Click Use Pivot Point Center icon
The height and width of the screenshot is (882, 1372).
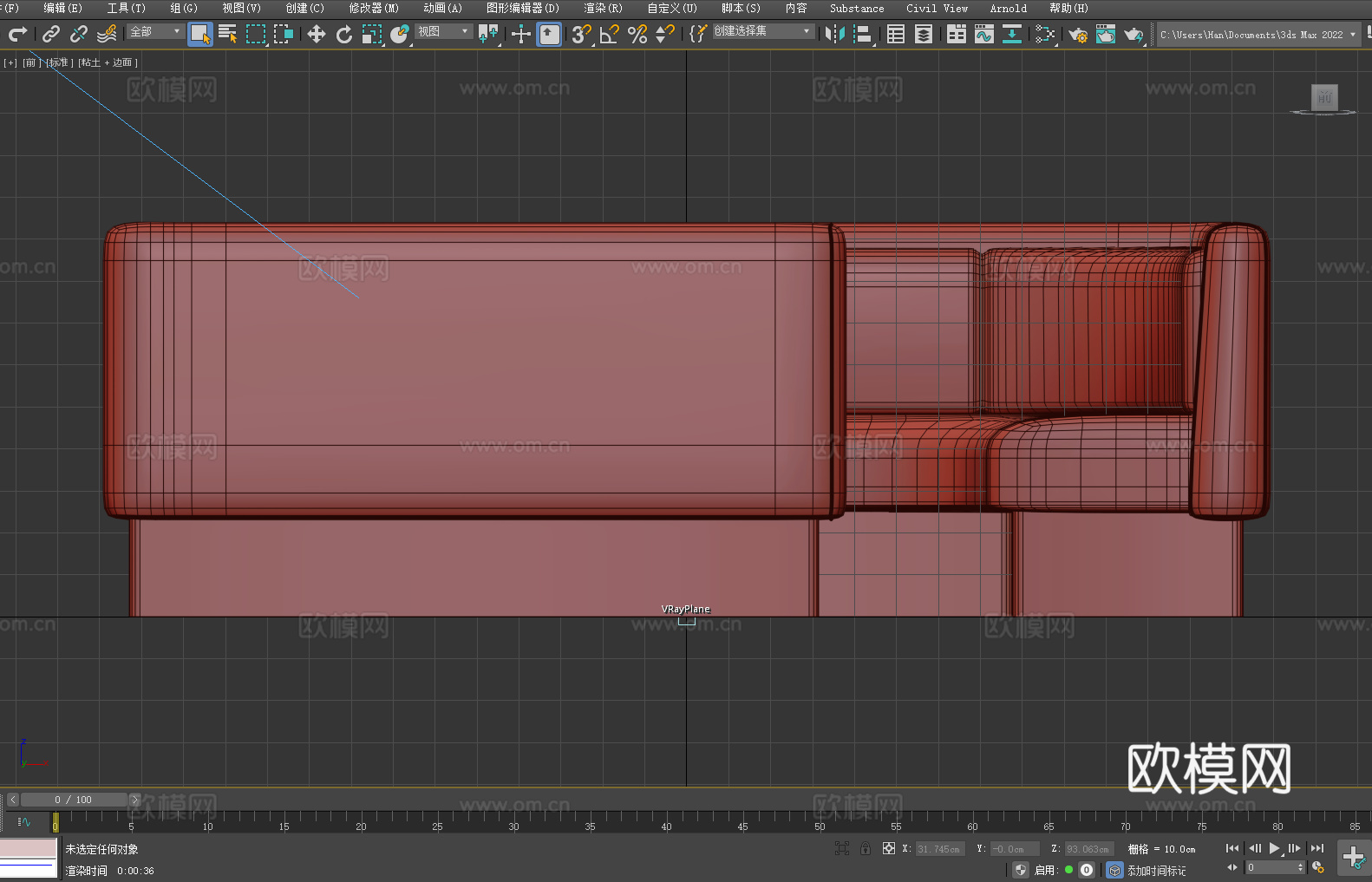click(488, 34)
